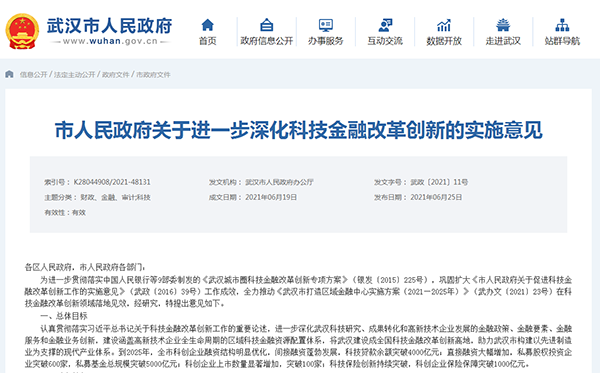Click the 站群导航 sitemap icon
This screenshot has height=373, width=600.
(x=562, y=25)
